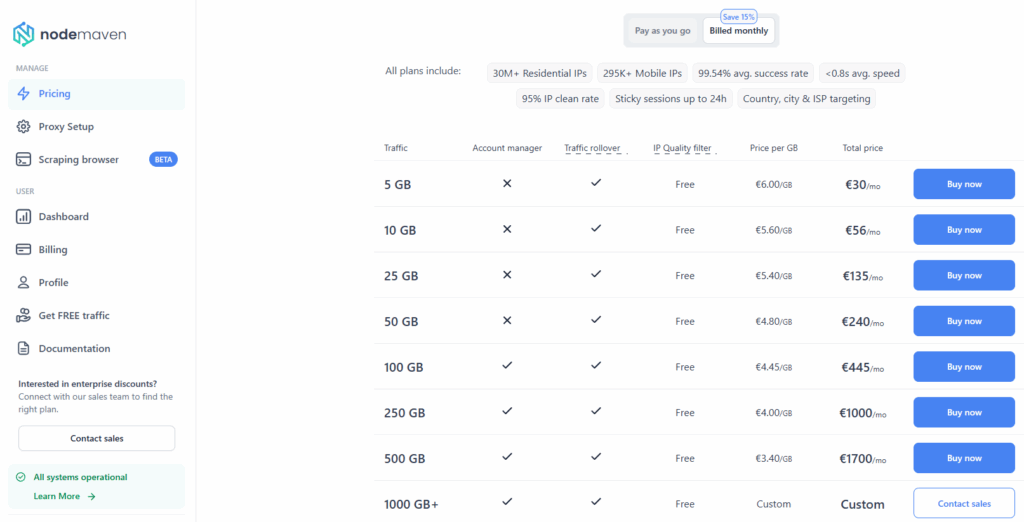Buy the 500 GB plan
The image size is (1024, 522).
click(964, 458)
